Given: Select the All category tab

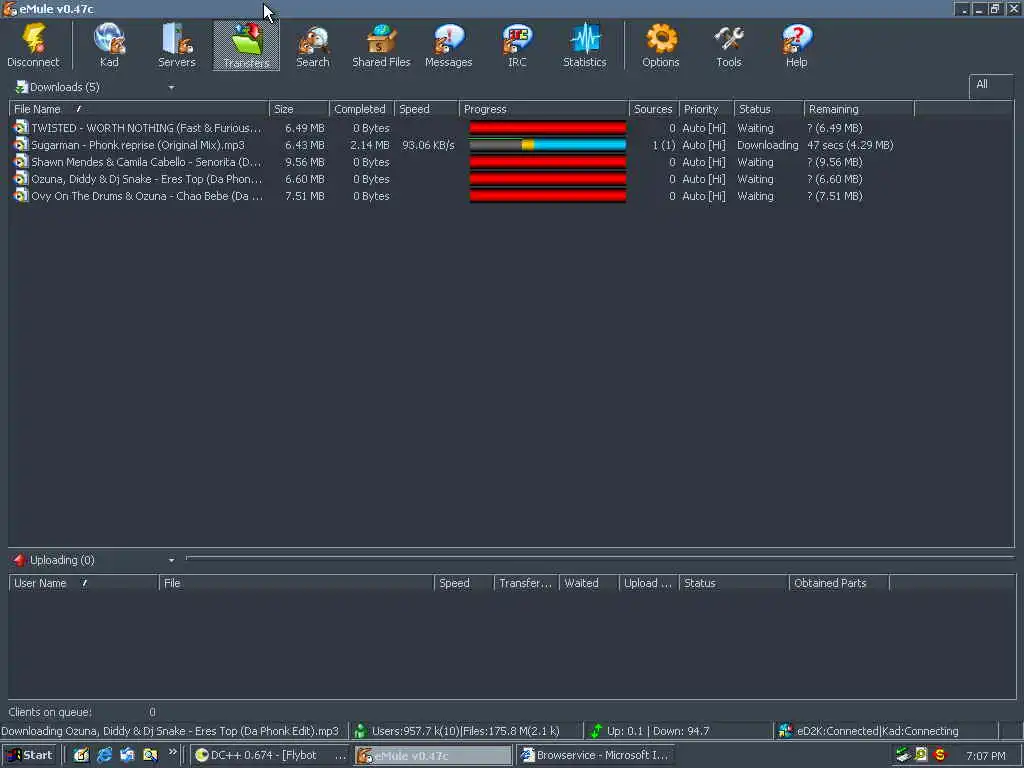Looking at the screenshot, I should [x=990, y=86].
